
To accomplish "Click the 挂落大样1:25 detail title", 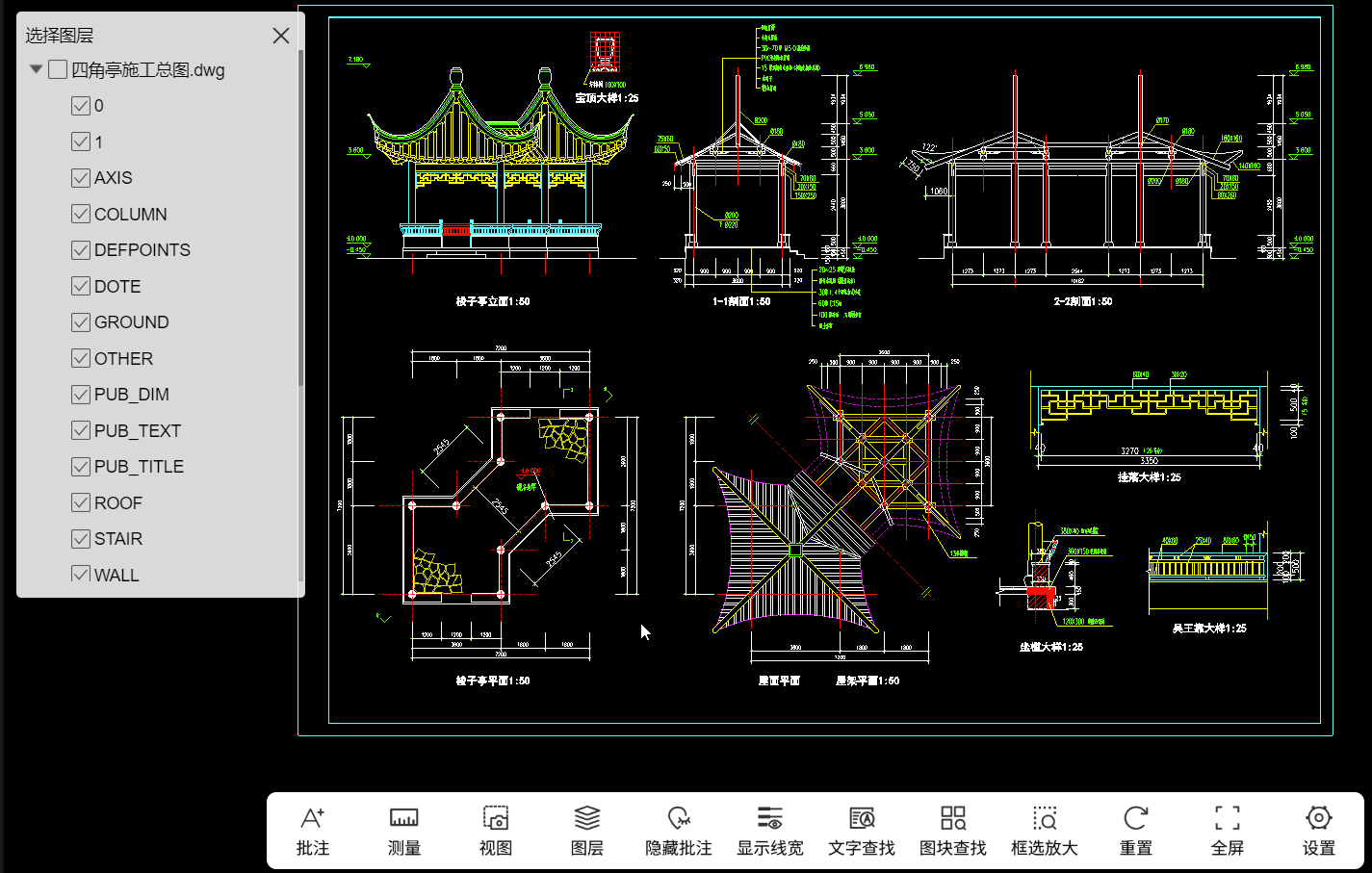I will tap(1149, 476).
